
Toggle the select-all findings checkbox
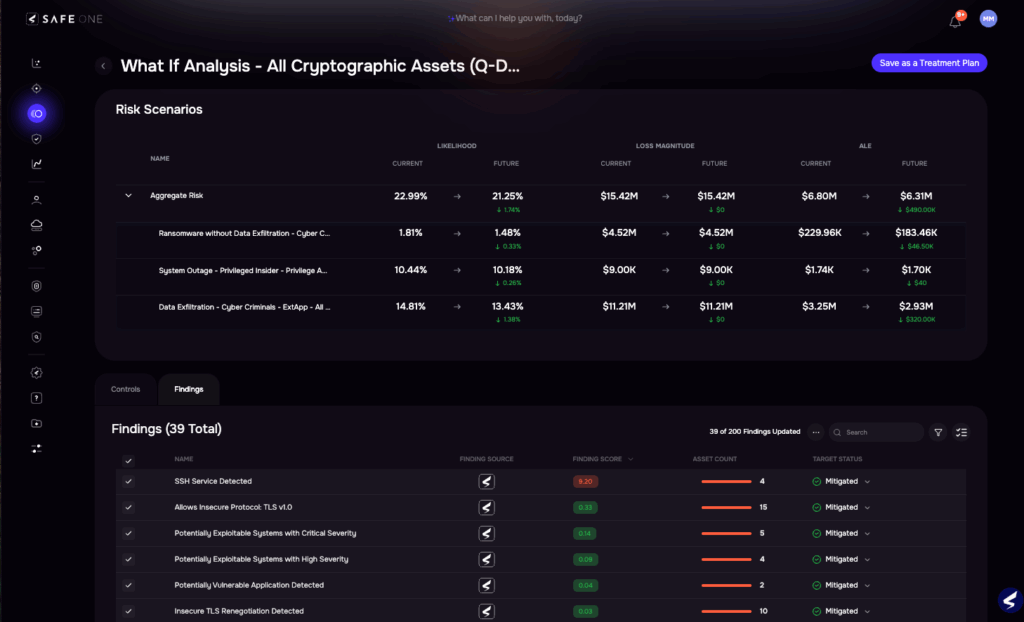tap(128, 460)
